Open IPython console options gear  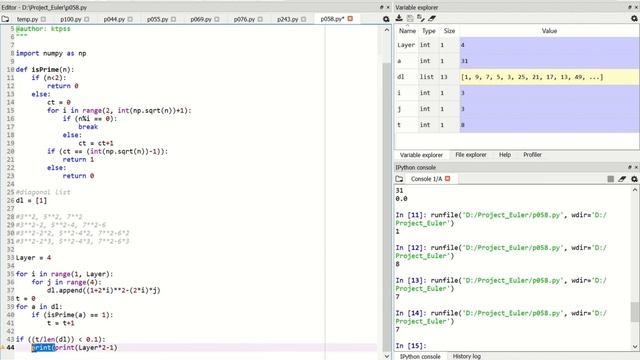point(634,179)
